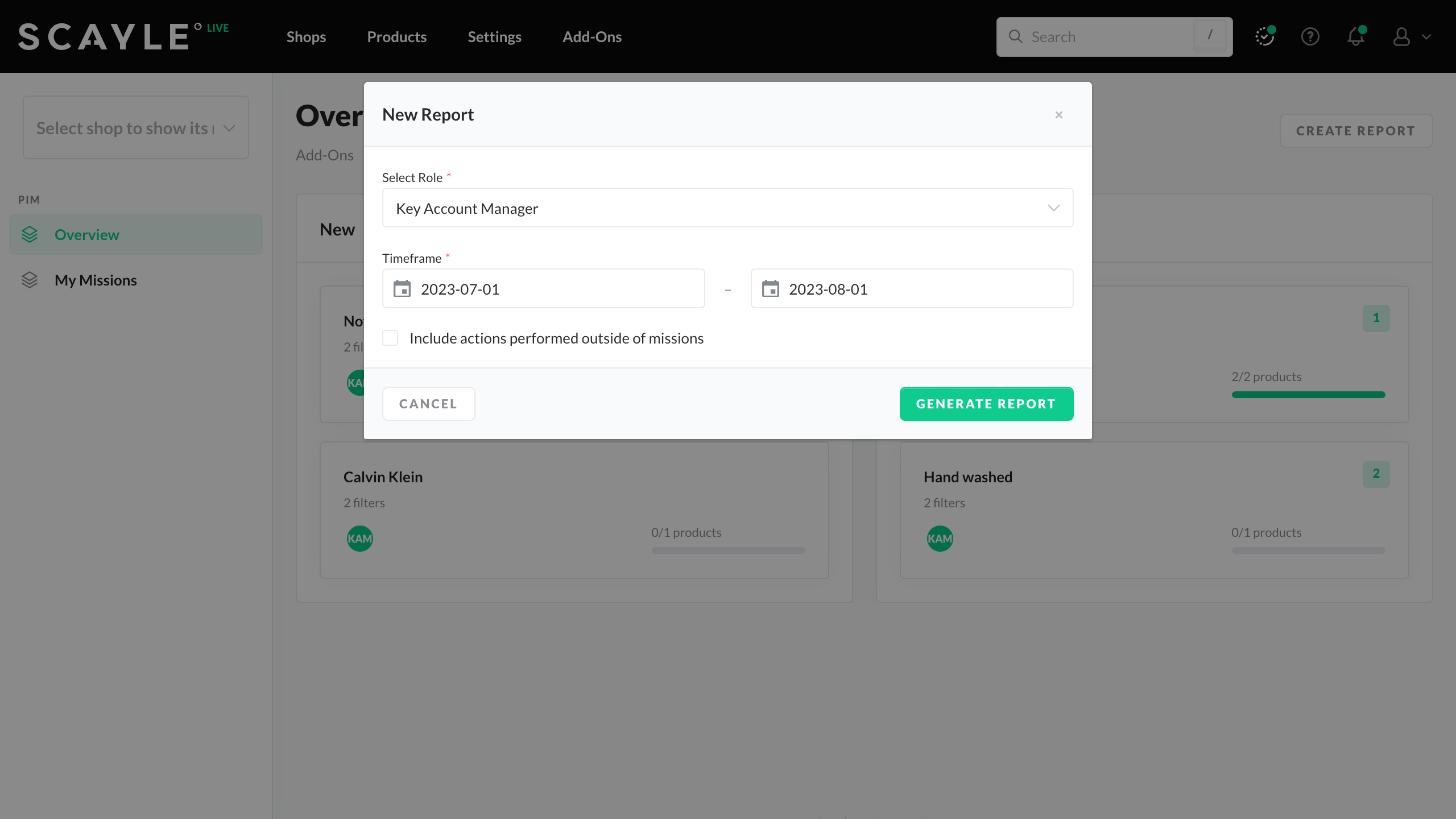Expand the user menu chevron
1456x819 pixels.
pos(1426,37)
